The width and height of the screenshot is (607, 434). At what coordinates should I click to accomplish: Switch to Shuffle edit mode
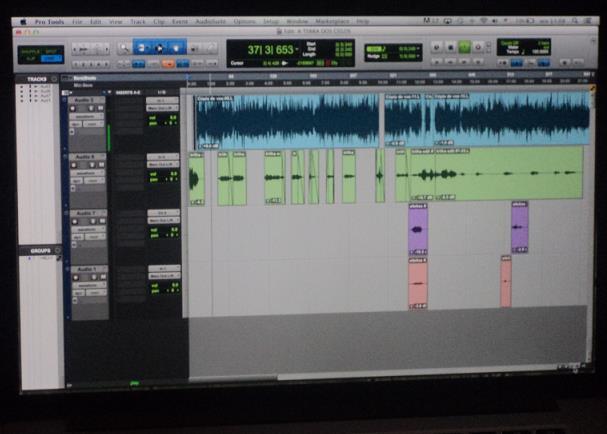pos(30,51)
